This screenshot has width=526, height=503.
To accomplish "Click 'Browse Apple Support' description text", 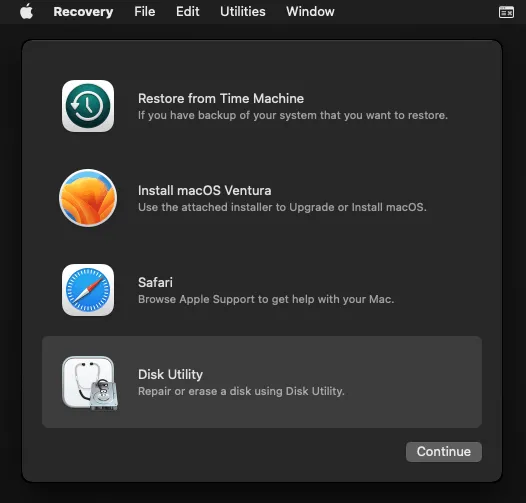I will click(x=266, y=299).
